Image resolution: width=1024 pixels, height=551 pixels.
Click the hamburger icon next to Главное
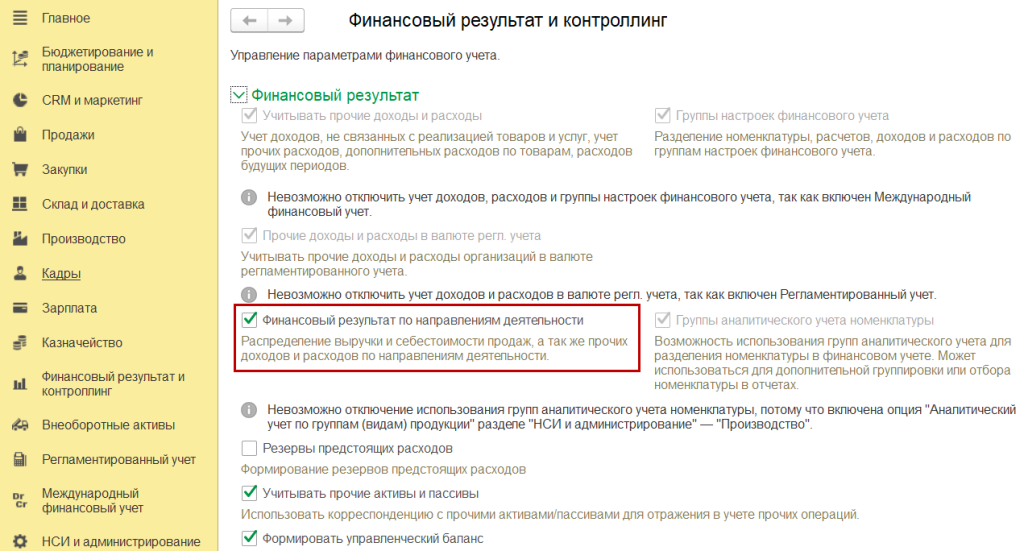click(x=18, y=18)
